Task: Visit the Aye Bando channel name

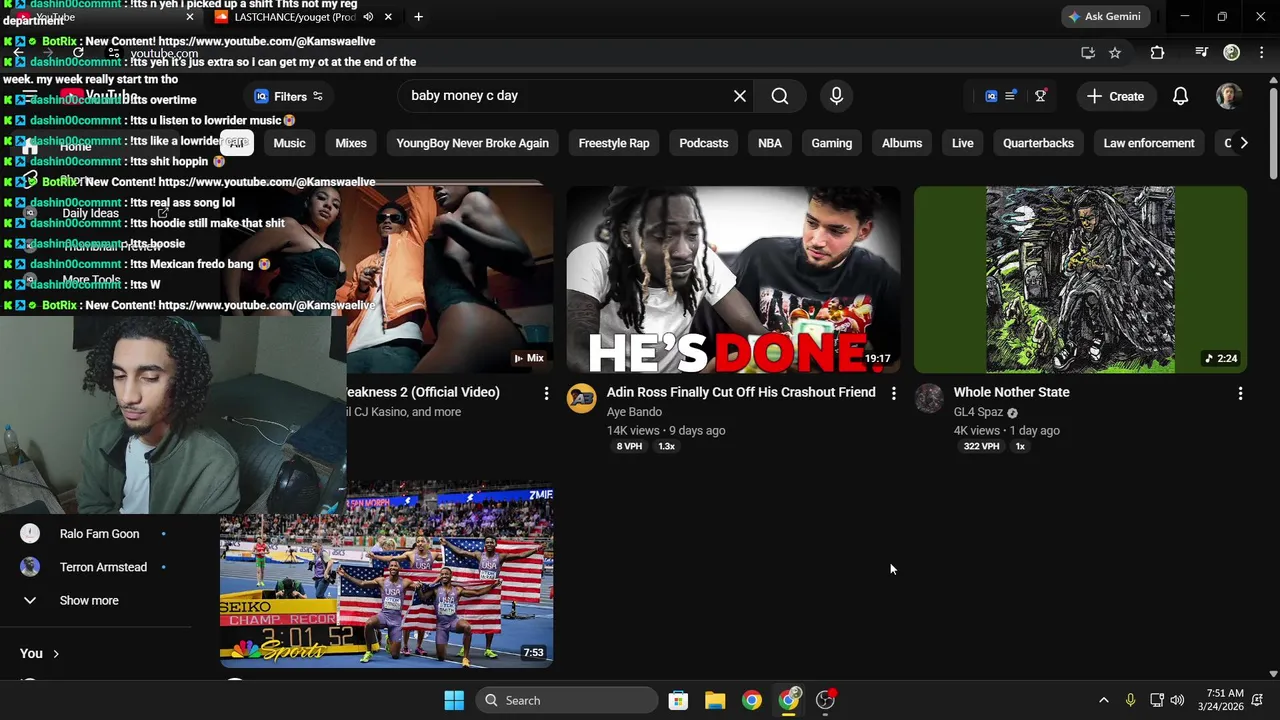Action: click(x=634, y=412)
